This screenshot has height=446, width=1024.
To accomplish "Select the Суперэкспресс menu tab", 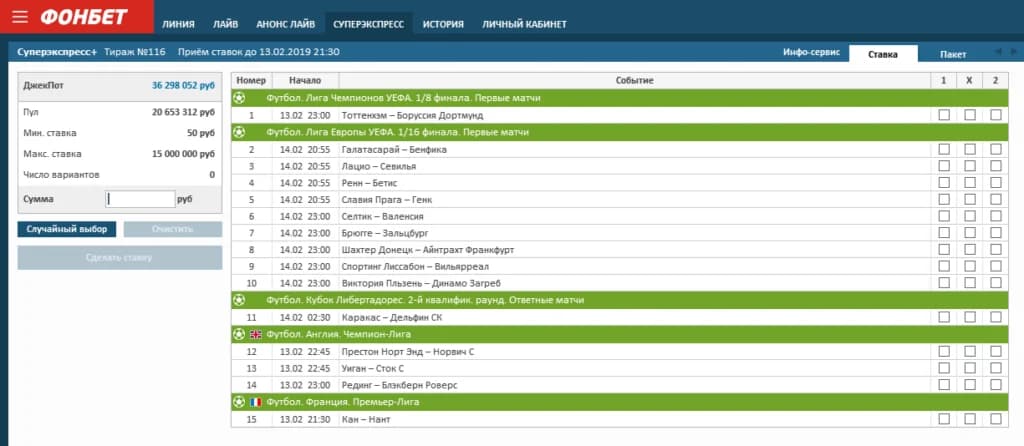I will 368,24.
